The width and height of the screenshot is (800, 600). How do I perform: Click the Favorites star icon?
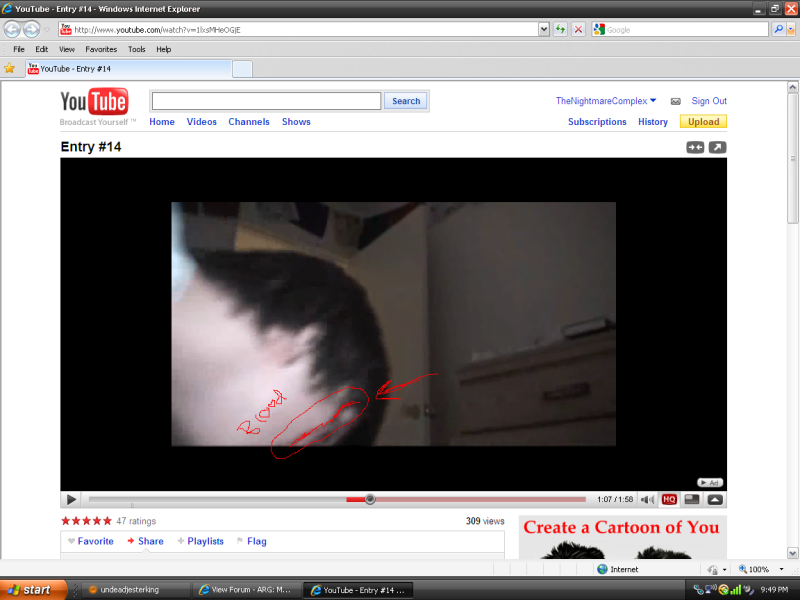(9, 68)
